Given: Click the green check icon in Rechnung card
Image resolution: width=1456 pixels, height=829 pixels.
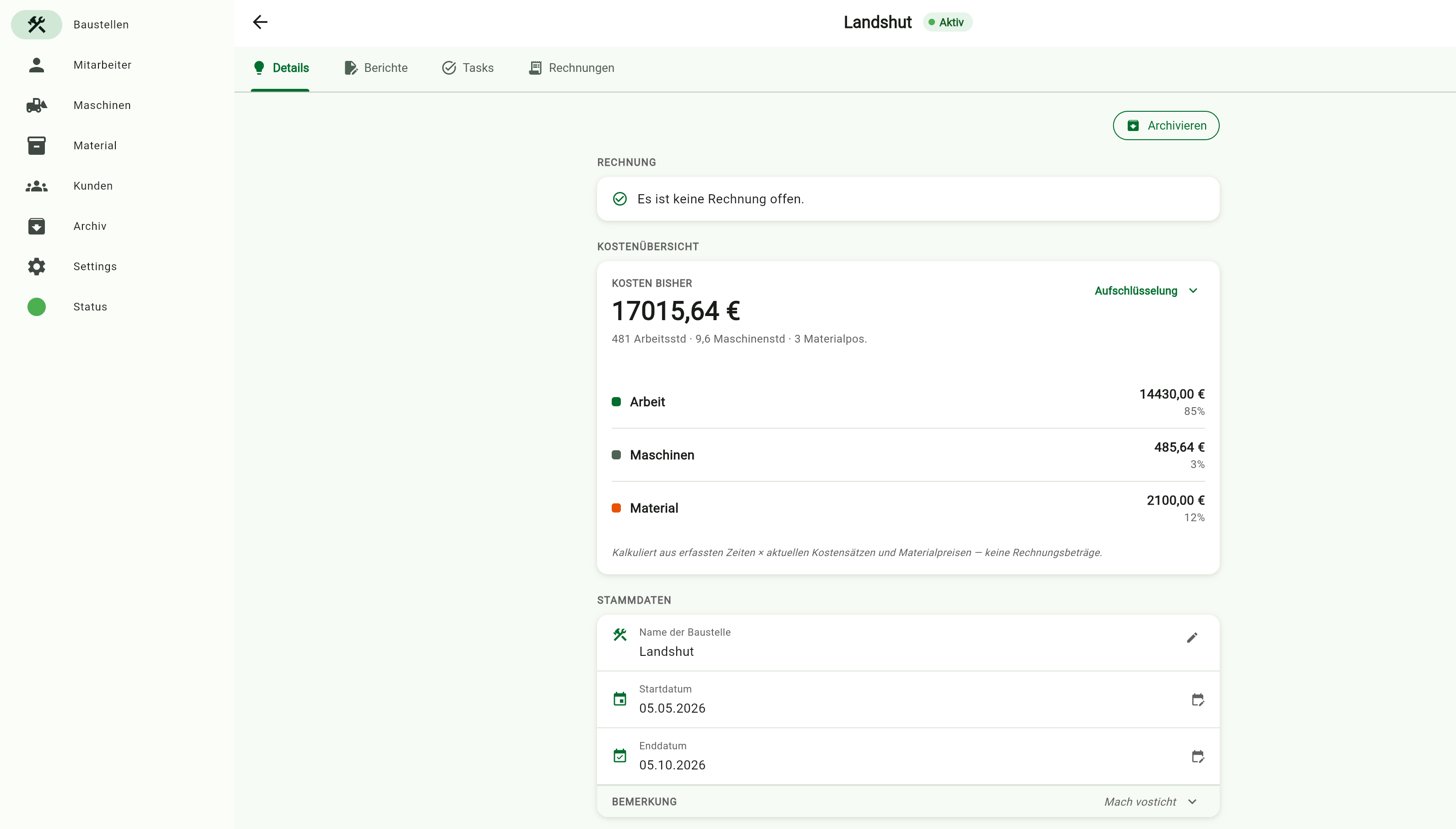Looking at the screenshot, I should [620, 199].
